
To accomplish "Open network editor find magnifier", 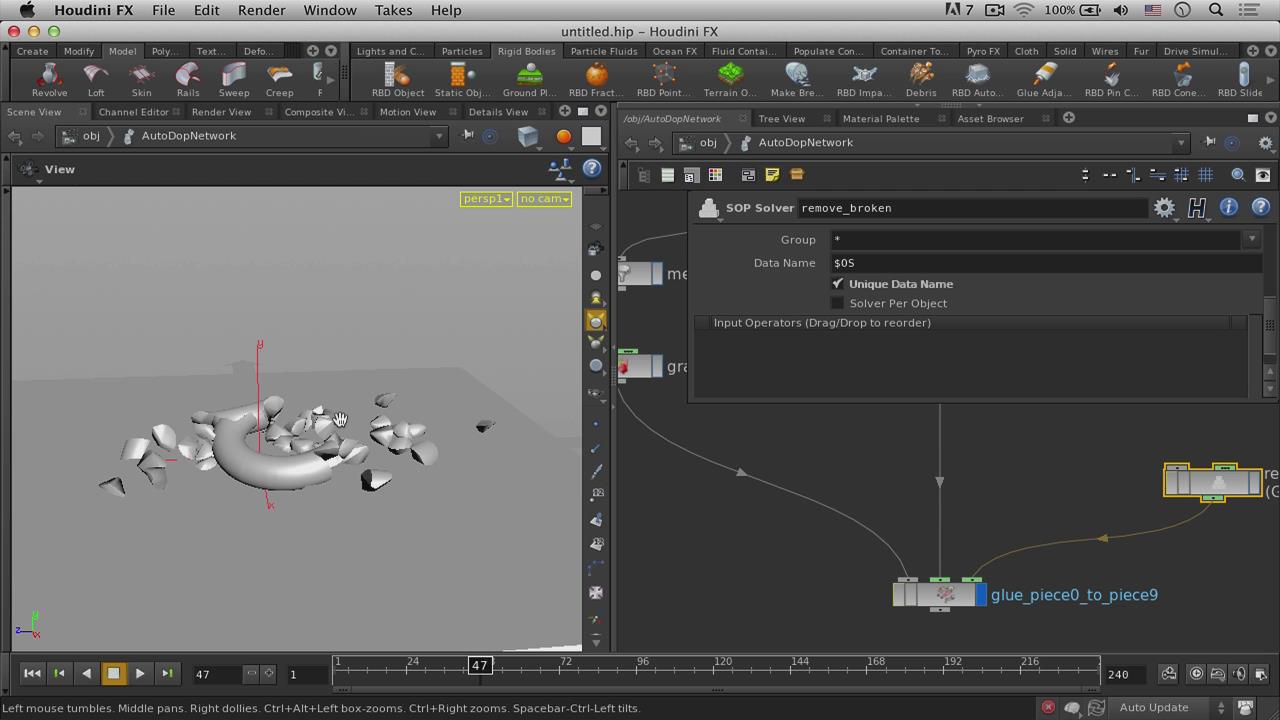I will (x=1238, y=175).
